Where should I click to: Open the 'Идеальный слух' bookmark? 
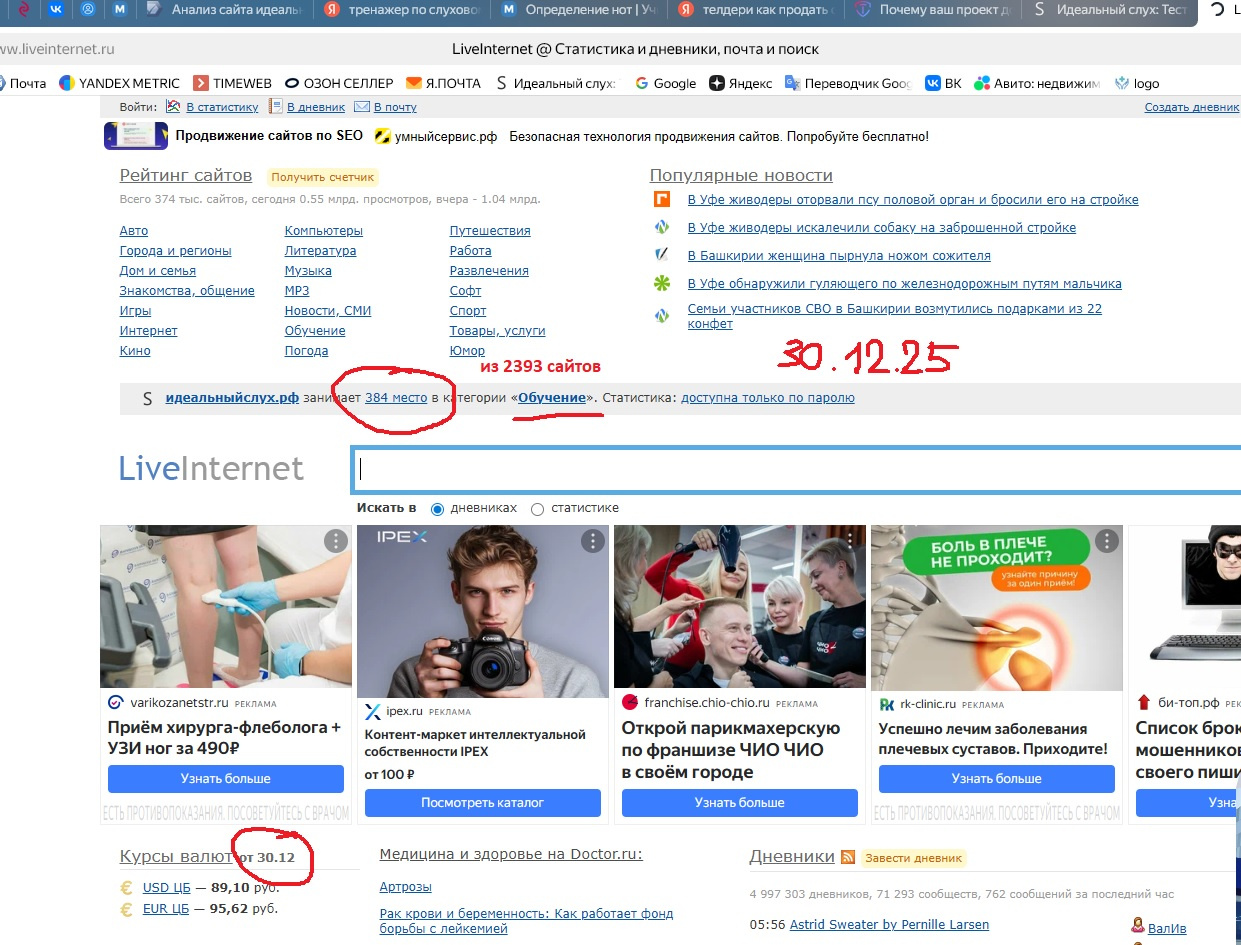[555, 83]
